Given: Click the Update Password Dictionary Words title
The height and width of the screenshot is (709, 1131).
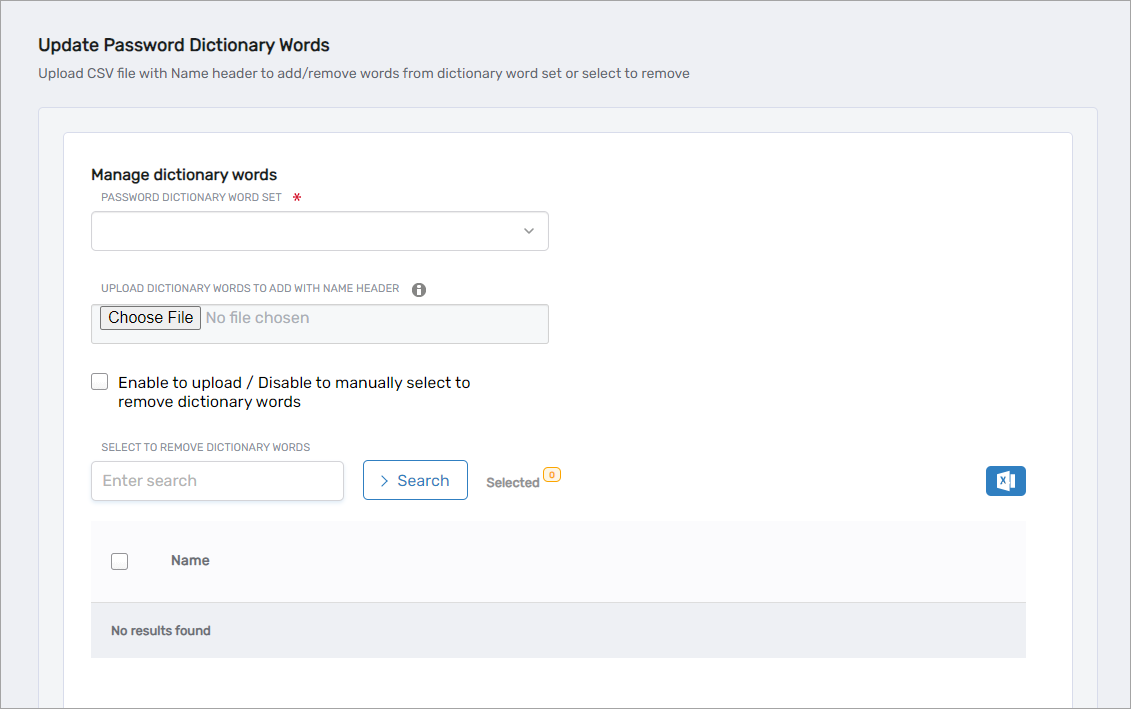Looking at the screenshot, I should (183, 45).
